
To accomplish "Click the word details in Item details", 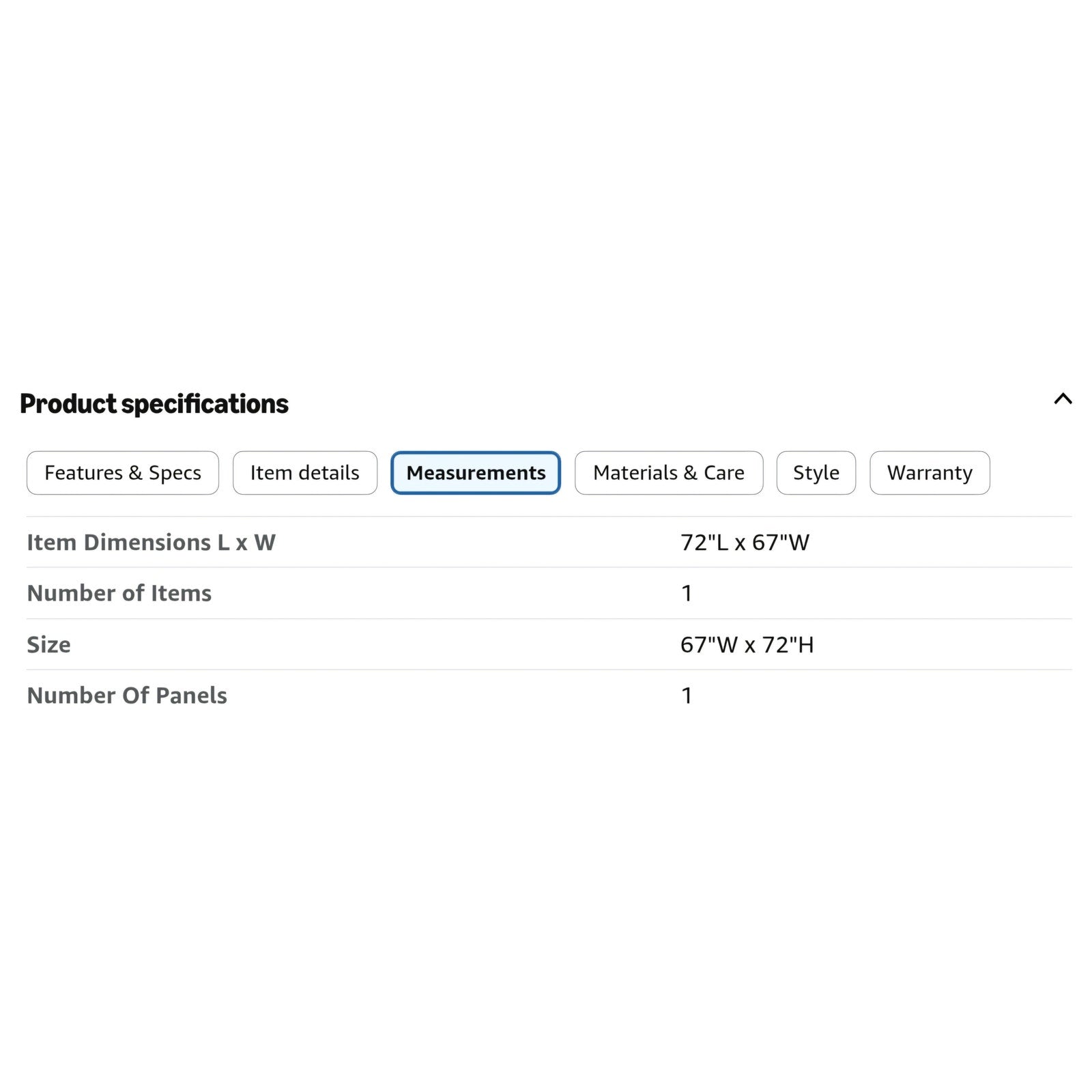I will click(x=329, y=472).
